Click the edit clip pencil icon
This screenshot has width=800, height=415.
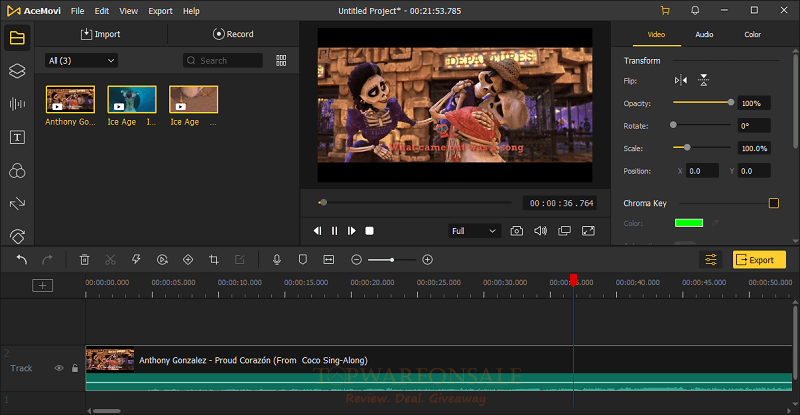[239, 260]
